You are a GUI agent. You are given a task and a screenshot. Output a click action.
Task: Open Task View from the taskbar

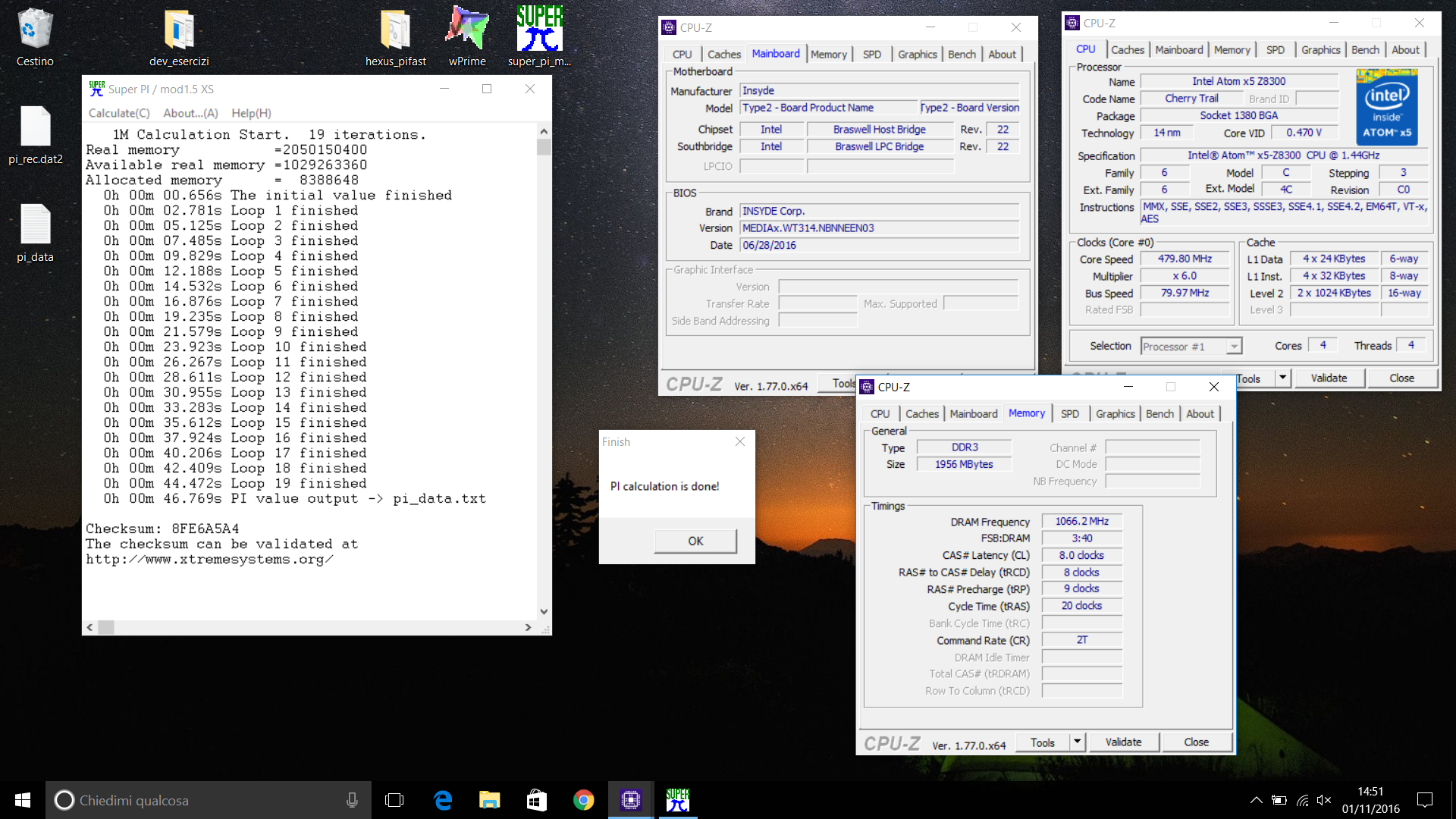(x=394, y=800)
